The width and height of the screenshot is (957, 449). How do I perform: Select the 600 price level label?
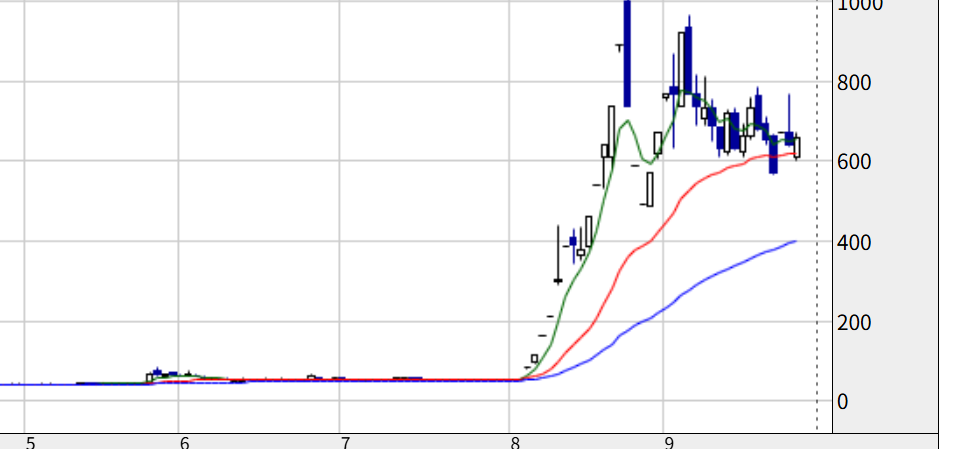point(854,162)
